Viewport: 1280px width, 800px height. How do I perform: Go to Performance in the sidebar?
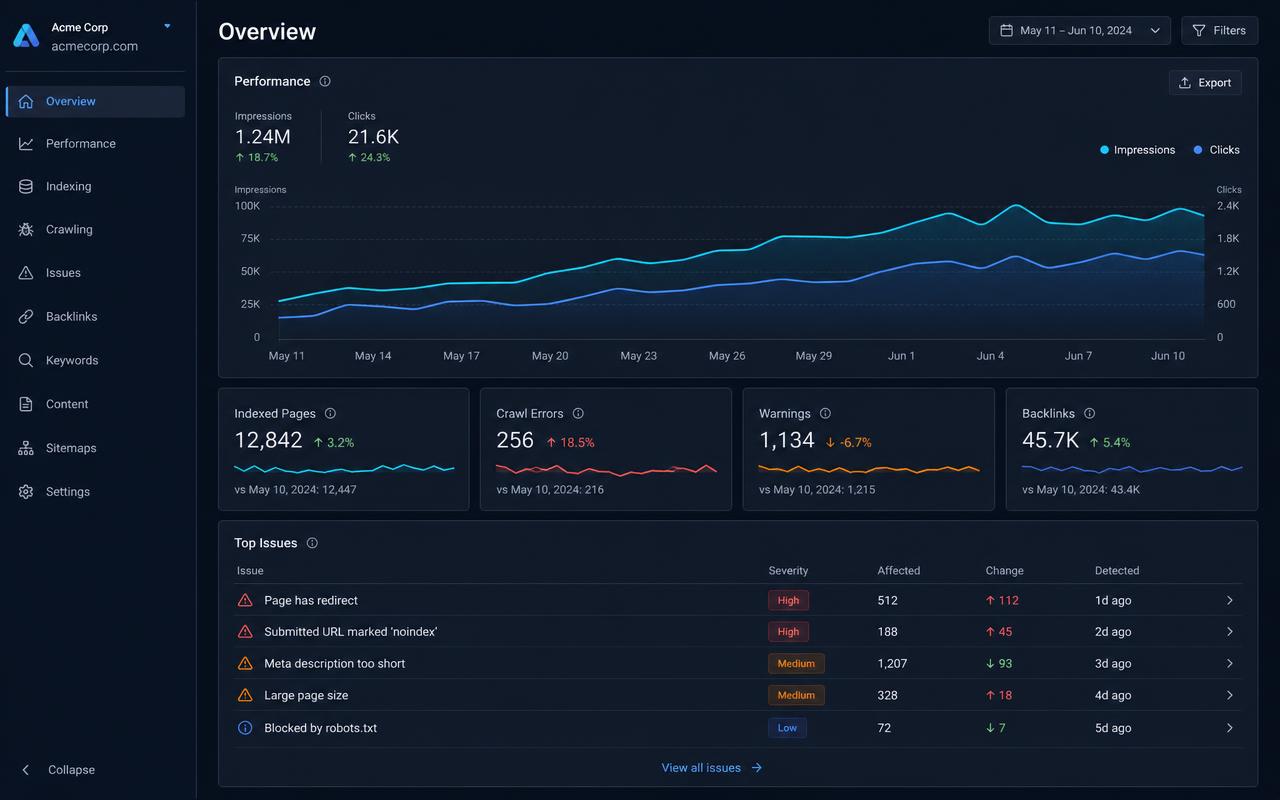point(95,144)
